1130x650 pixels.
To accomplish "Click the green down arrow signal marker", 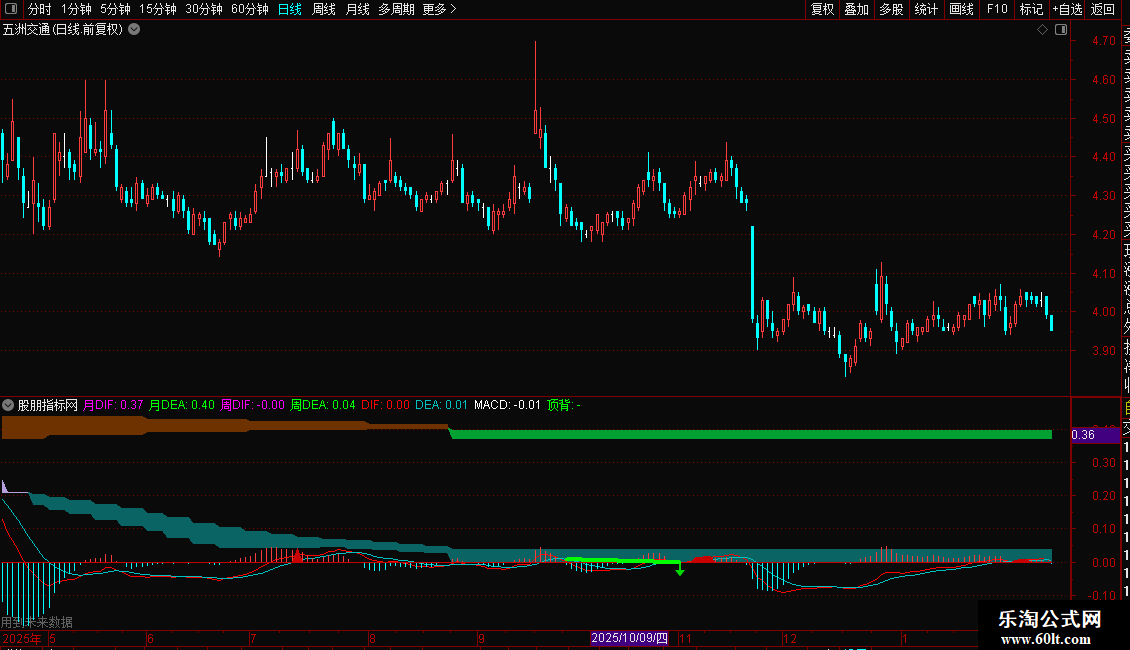I will coord(680,569).
